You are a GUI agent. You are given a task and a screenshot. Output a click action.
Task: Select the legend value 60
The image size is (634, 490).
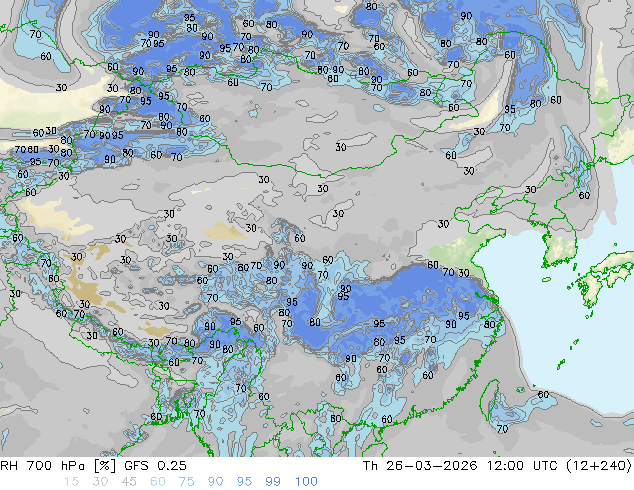[158, 482]
